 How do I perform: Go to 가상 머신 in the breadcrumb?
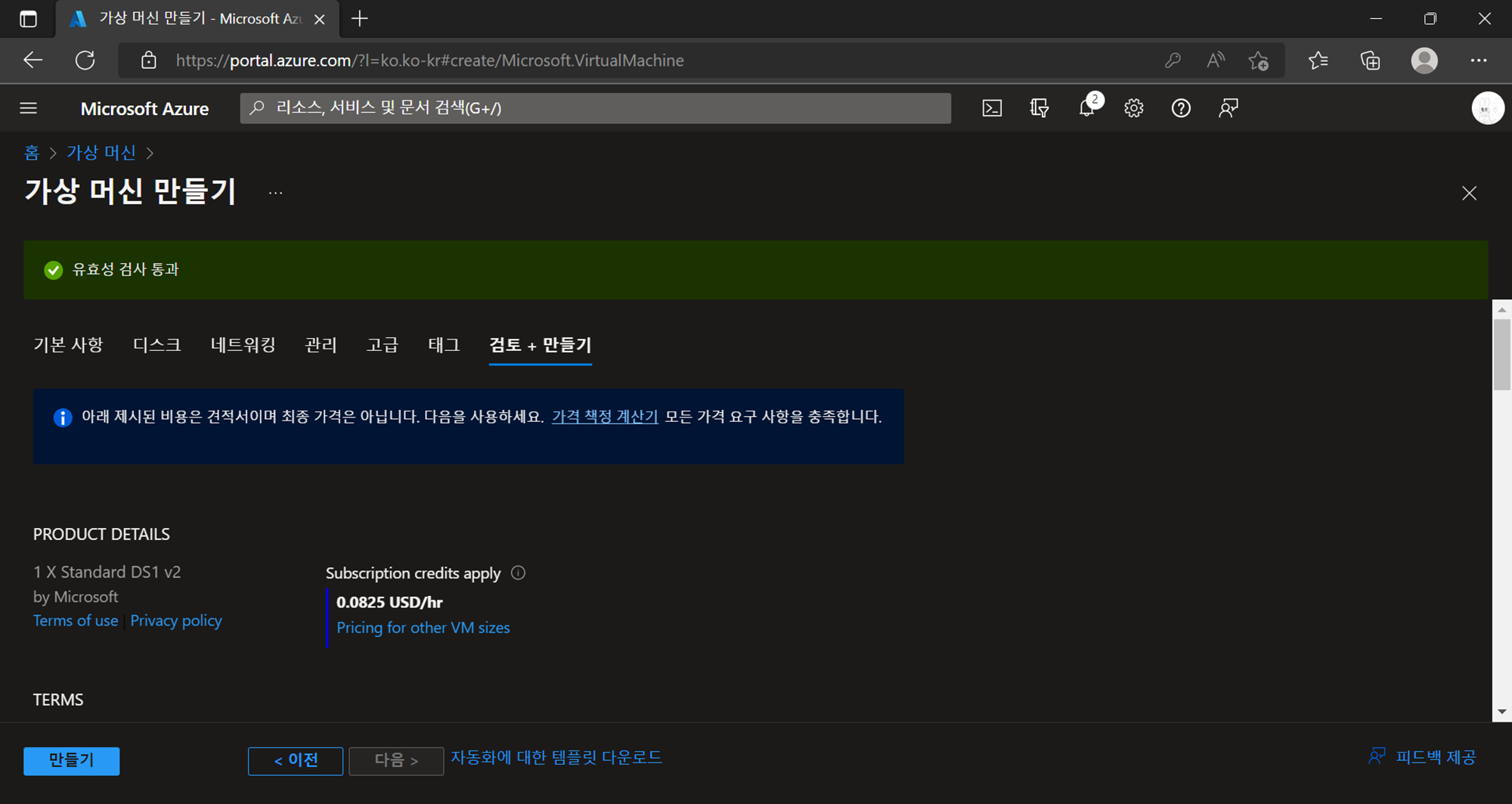coord(101,153)
